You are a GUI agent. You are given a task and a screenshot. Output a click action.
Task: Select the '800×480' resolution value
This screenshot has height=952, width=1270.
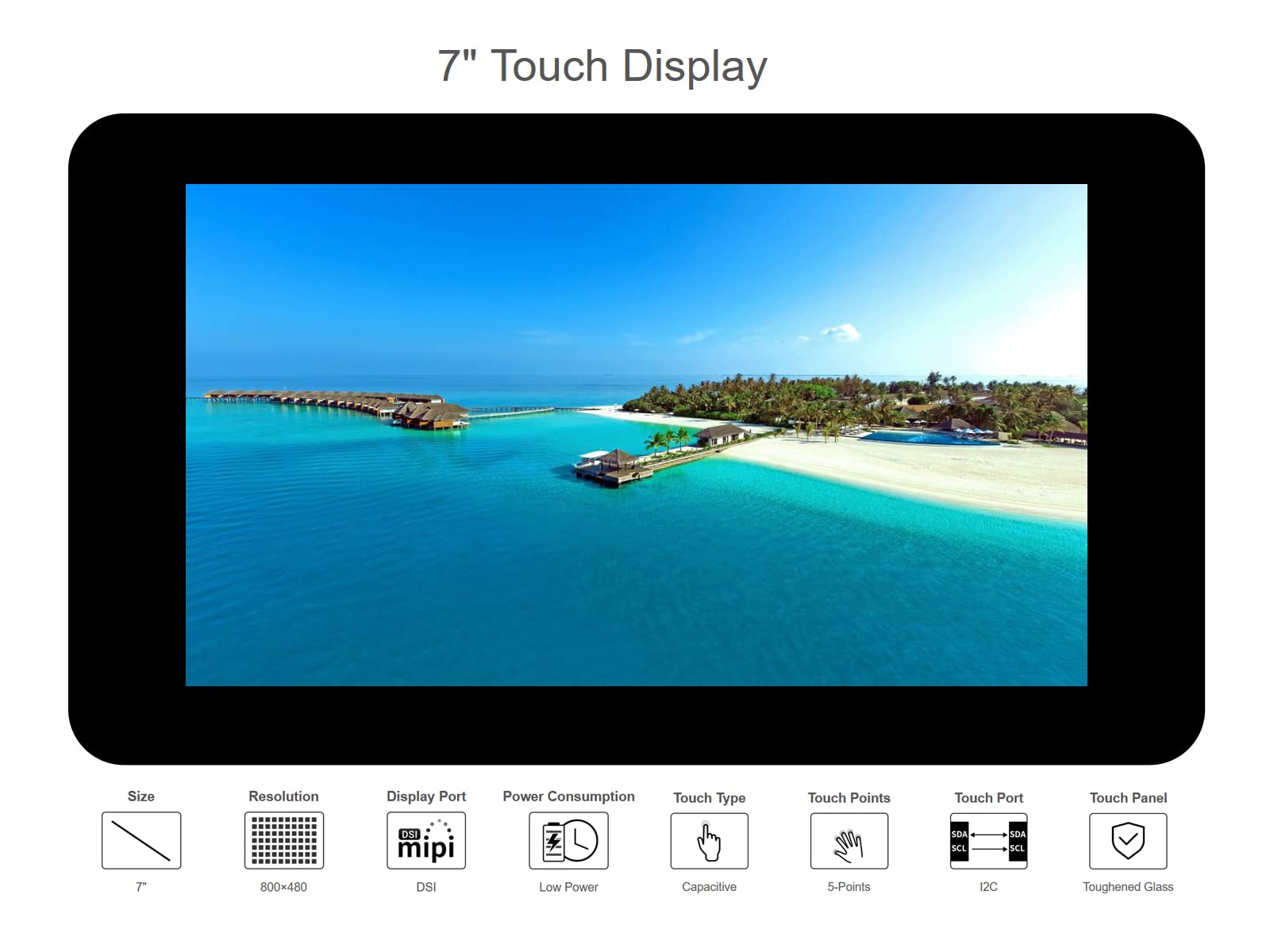283,887
